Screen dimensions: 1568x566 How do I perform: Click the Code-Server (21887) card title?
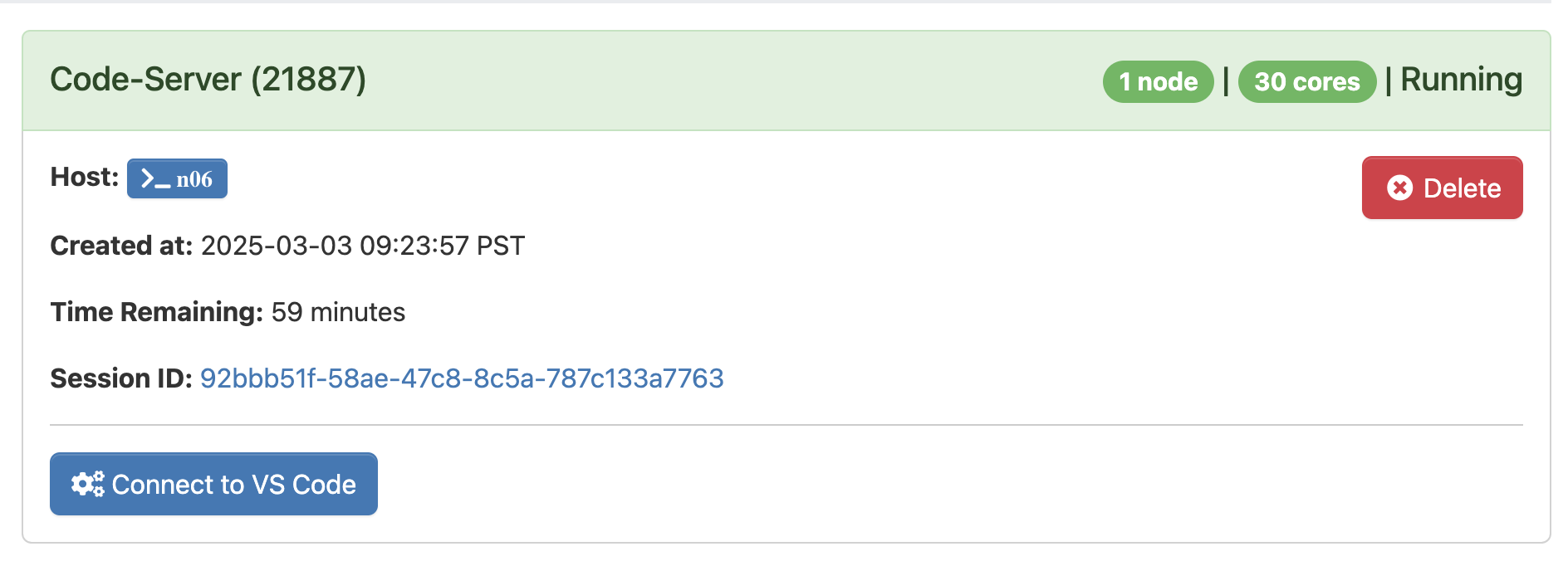[x=208, y=80]
